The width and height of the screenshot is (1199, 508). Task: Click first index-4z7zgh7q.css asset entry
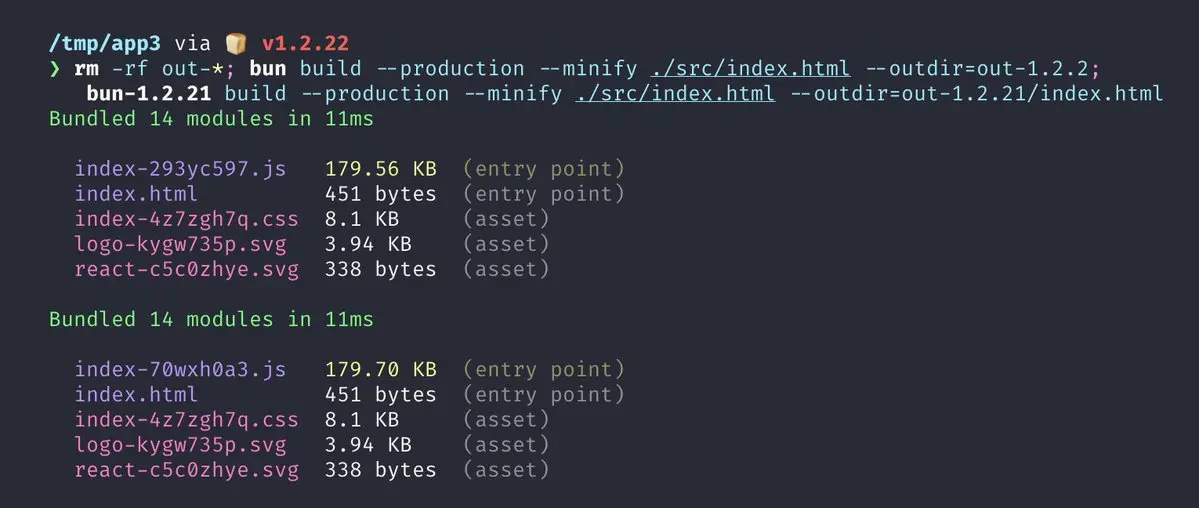tap(187, 220)
